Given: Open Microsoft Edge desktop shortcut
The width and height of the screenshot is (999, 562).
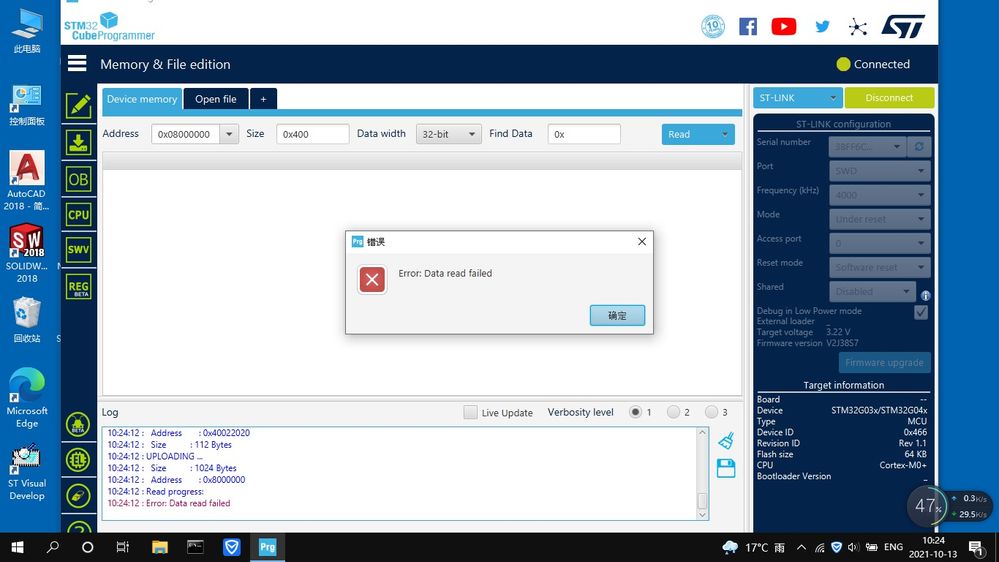Looking at the screenshot, I should tap(27, 398).
